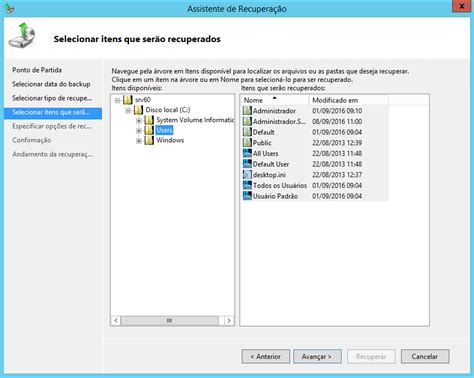Screen dimensions: 474x378
Task: Click date 22/08/2013 12:37
Action: point(337,175)
